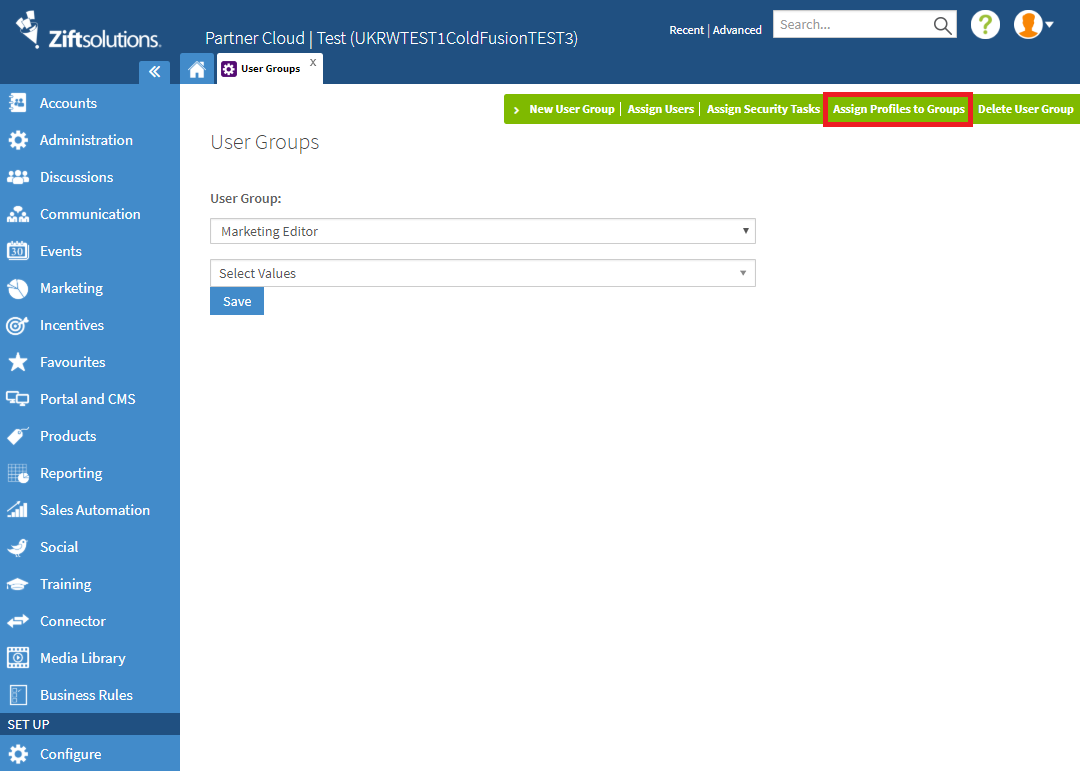Click Assign Security Tasks action
This screenshot has width=1080, height=771.
click(763, 110)
